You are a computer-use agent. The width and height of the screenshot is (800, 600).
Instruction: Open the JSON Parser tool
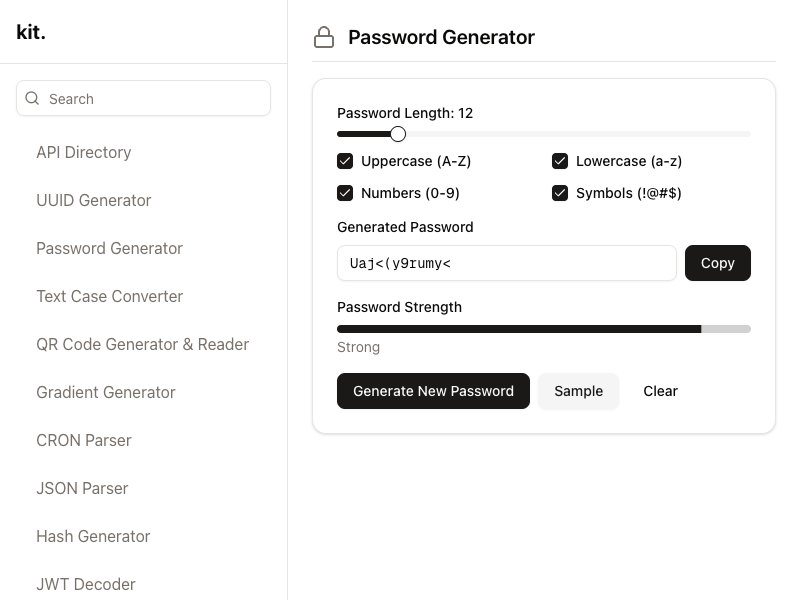82,488
